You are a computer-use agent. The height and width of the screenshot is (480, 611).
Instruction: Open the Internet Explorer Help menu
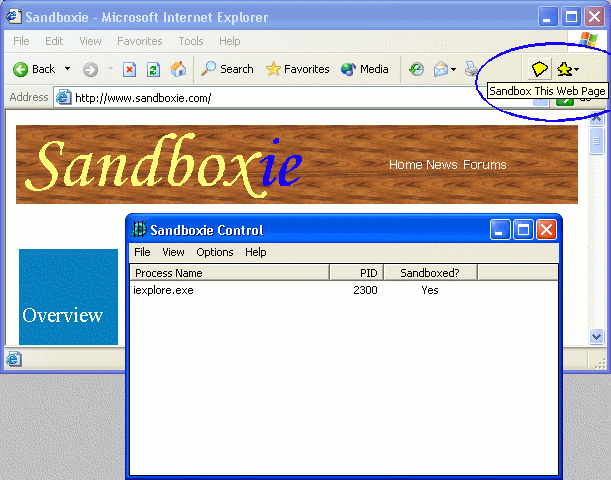click(x=230, y=41)
